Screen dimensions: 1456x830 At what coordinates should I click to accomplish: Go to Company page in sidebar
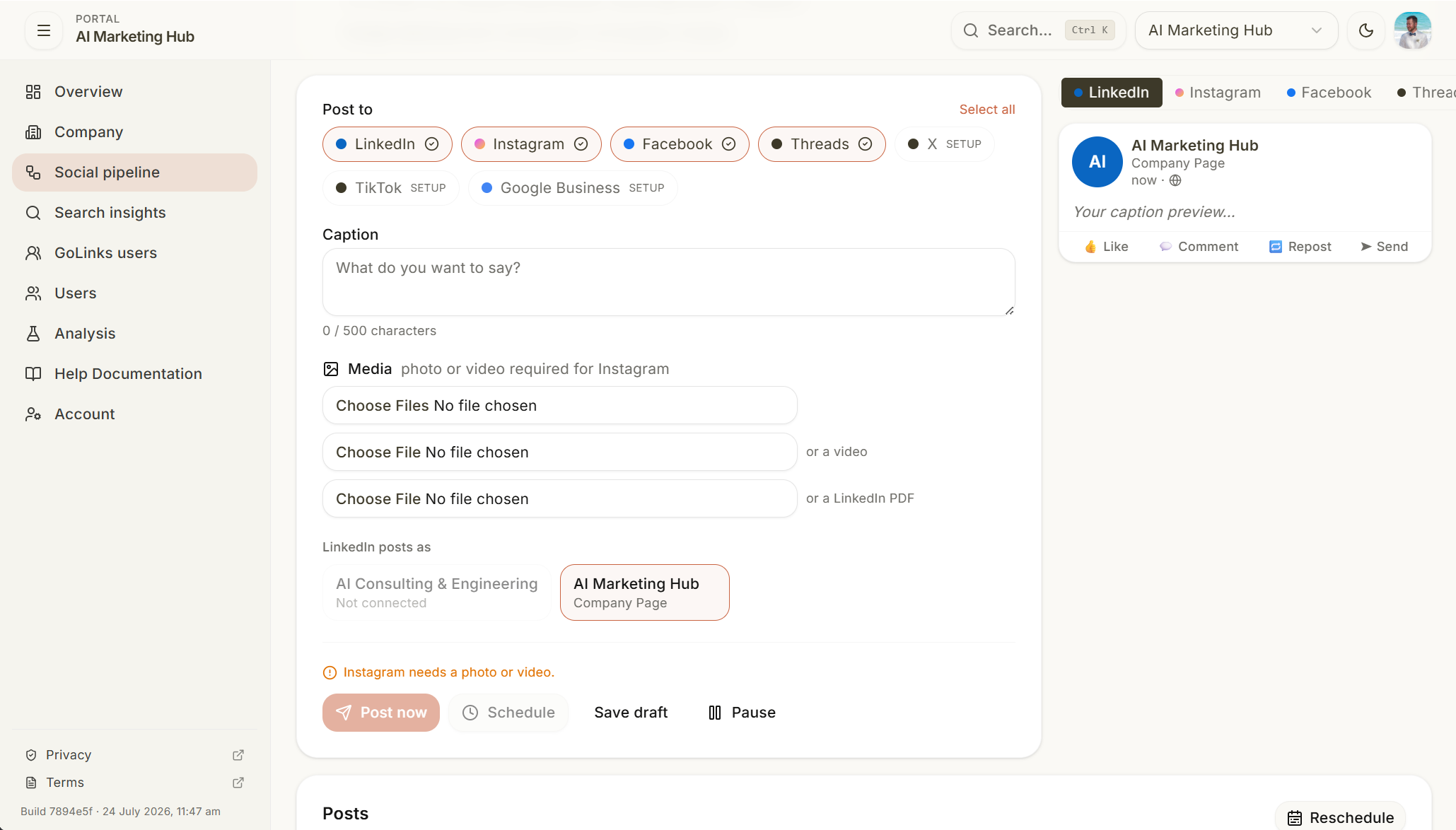coord(134,132)
